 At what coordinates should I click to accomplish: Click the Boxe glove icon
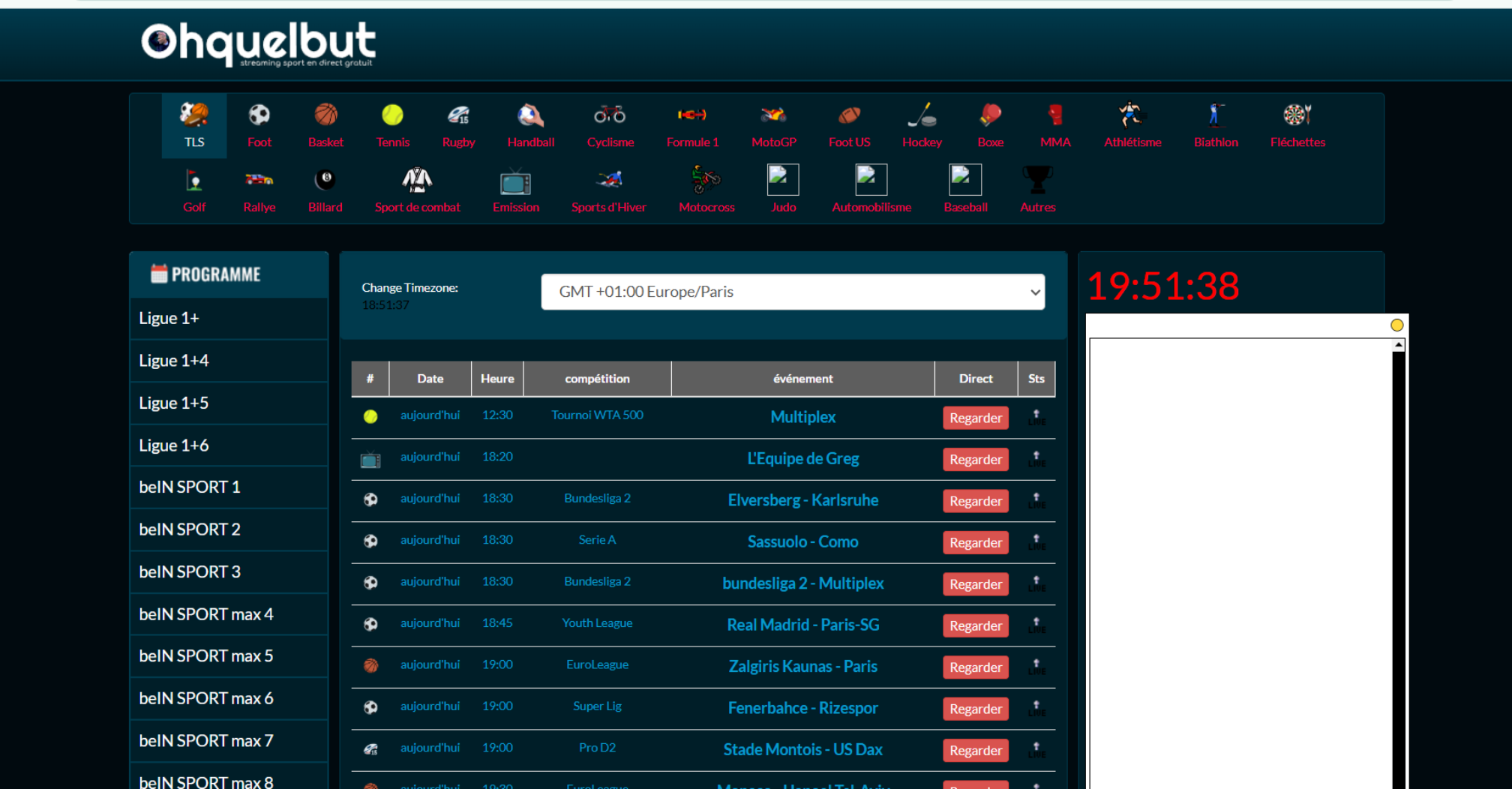pyautogui.click(x=990, y=115)
